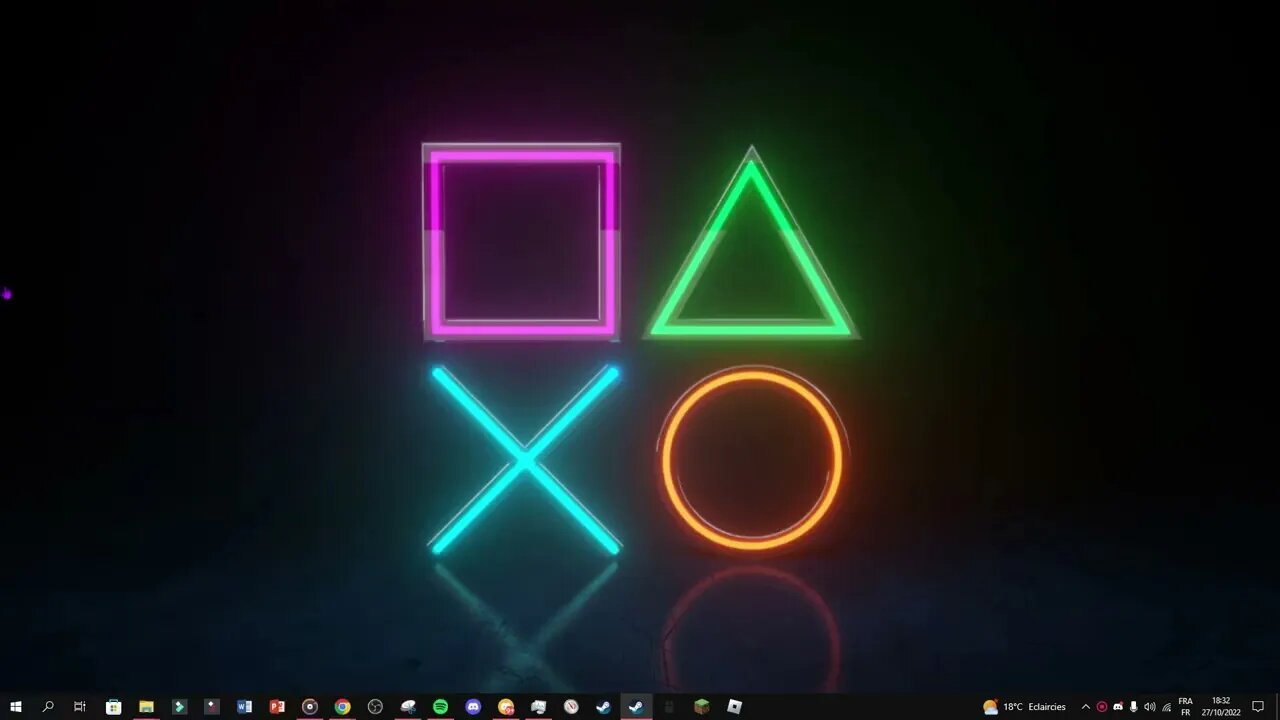Open the green app icon beside File Explorer
Viewport: 1280px width, 720px height.
[x=179, y=707]
